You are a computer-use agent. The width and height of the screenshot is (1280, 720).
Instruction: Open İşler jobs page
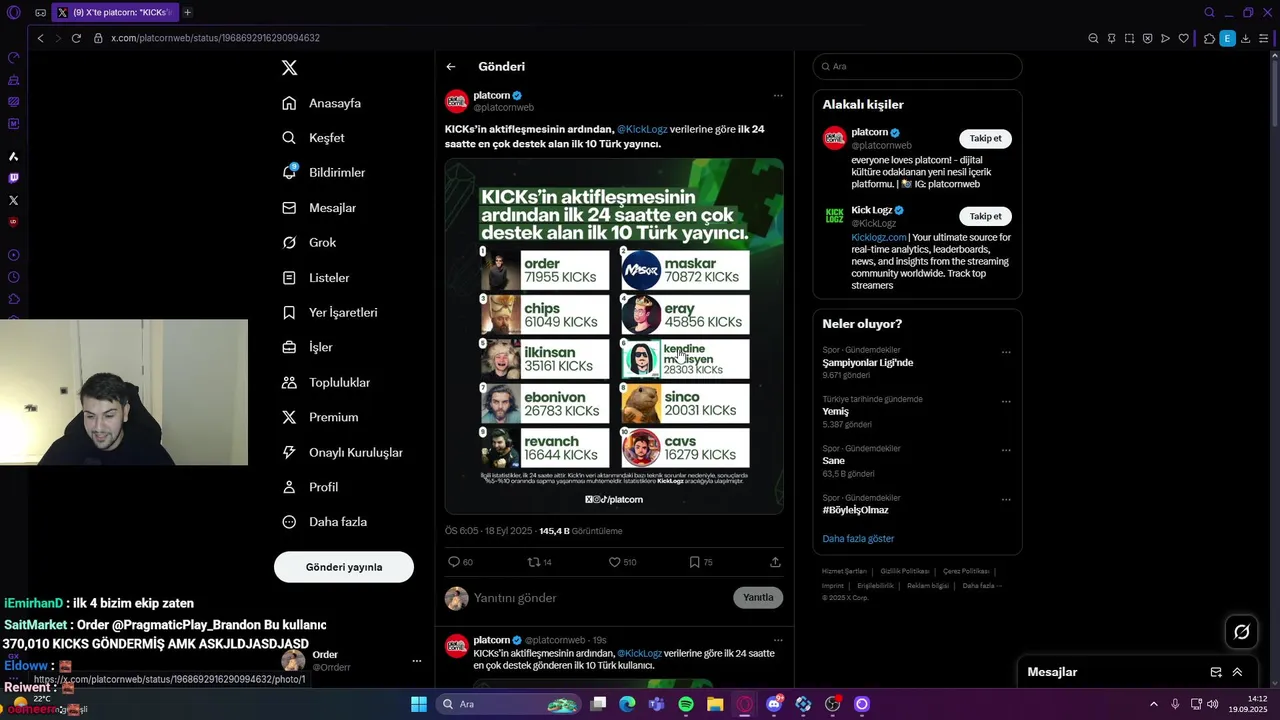(x=307, y=347)
